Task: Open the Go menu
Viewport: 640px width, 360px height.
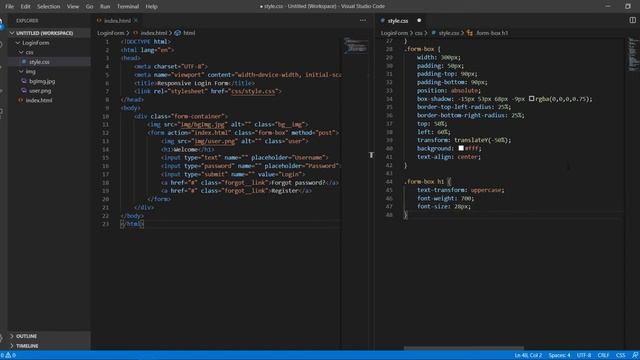Action: tap(89, 6)
